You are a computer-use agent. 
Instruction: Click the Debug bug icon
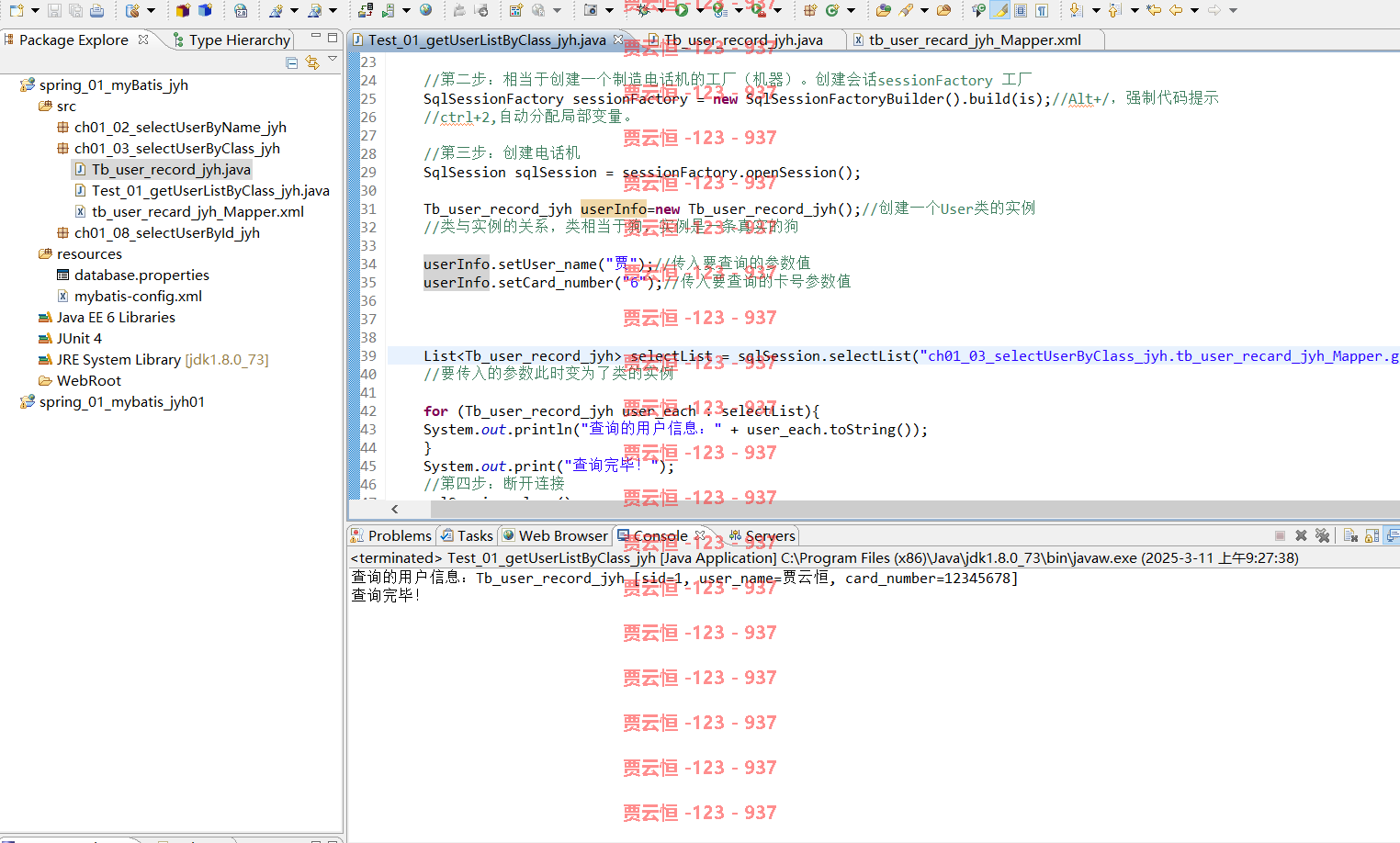click(x=644, y=10)
